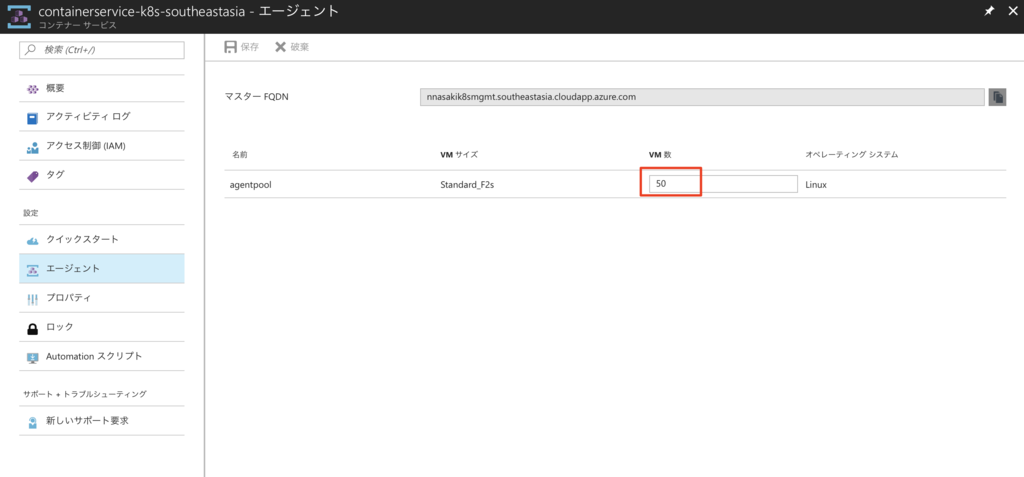The width and height of the screenshot is (1024, 477).
Task: Click the properties sliders icon
Action: (33, 299)
